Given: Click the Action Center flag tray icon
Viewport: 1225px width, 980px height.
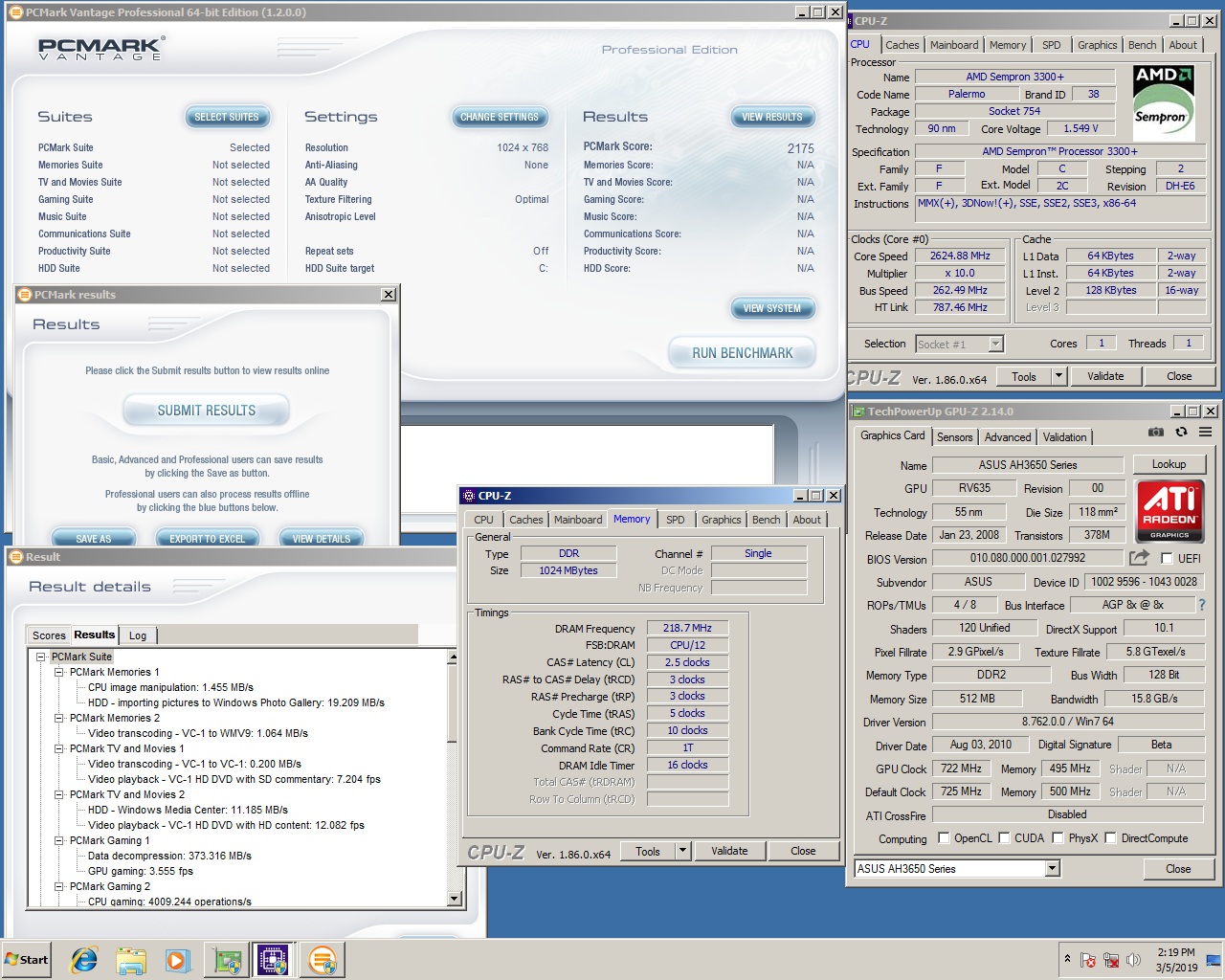Looking at the screenshot, I should coord(1088,960).
